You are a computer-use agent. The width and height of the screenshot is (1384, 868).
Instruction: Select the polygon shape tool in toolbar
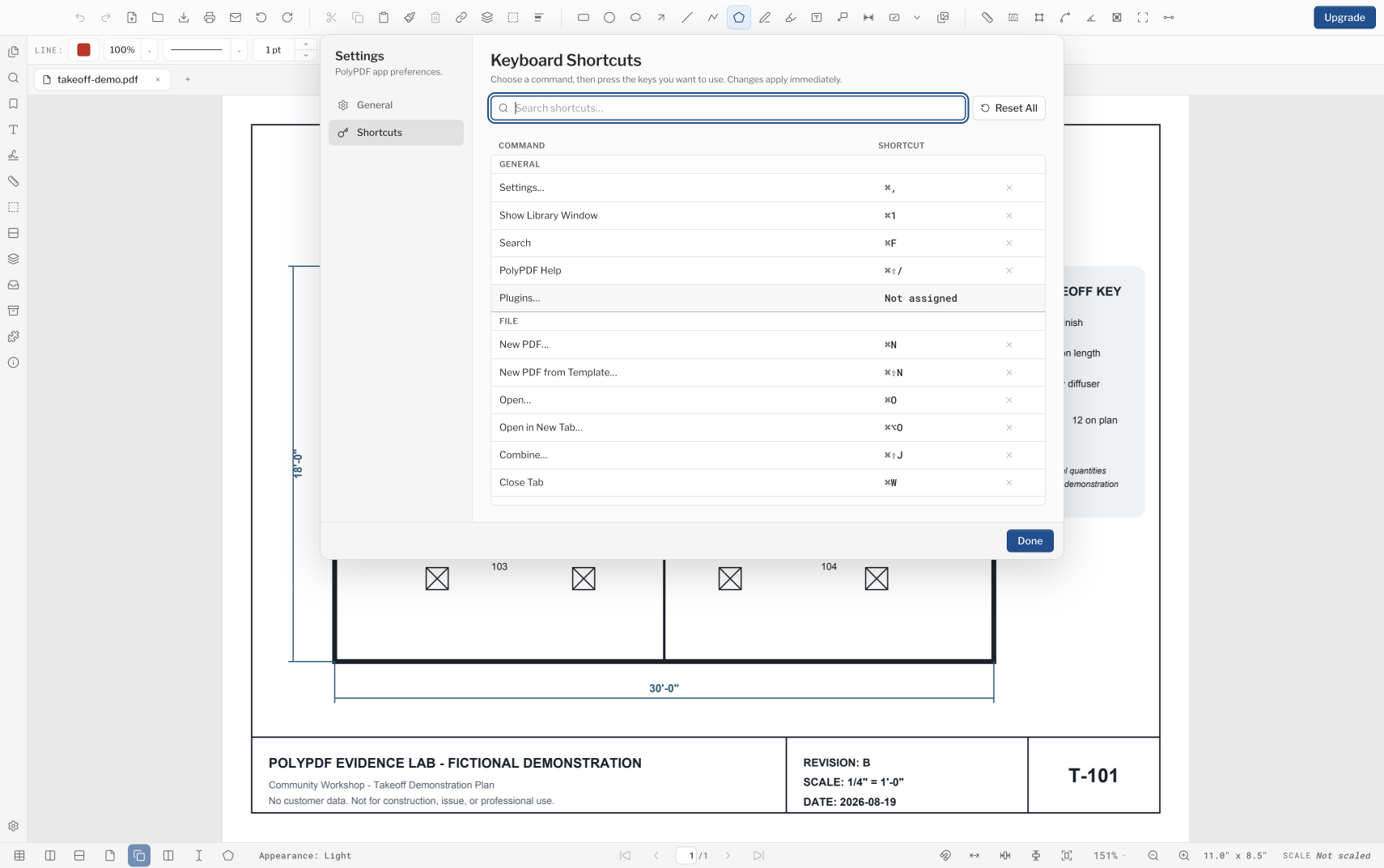(739, 17)
